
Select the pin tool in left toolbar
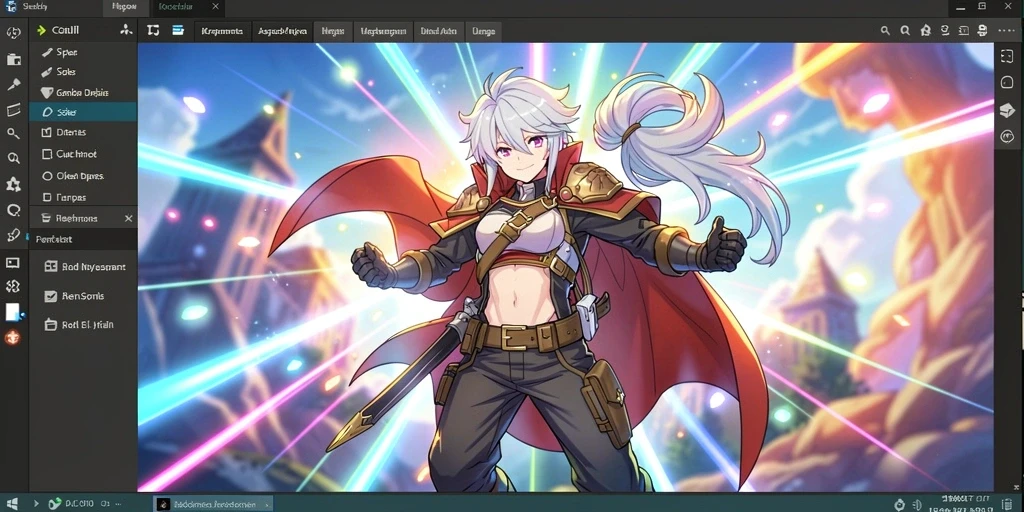pyautogui.click(x=13, y=84)
